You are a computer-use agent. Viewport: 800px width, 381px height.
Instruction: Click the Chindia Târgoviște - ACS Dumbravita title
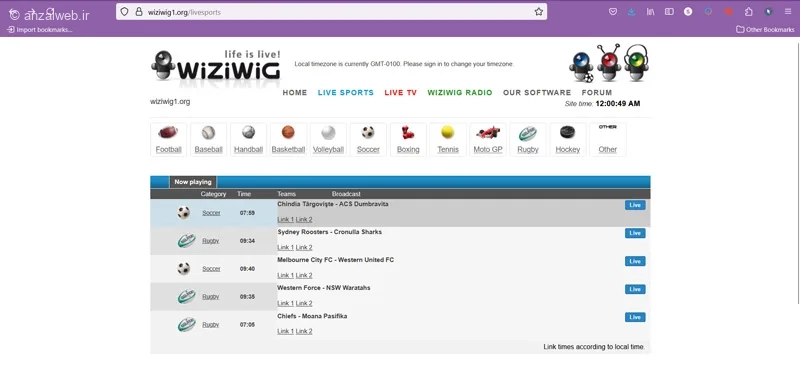pyautogui.click(x=333, y=204)
